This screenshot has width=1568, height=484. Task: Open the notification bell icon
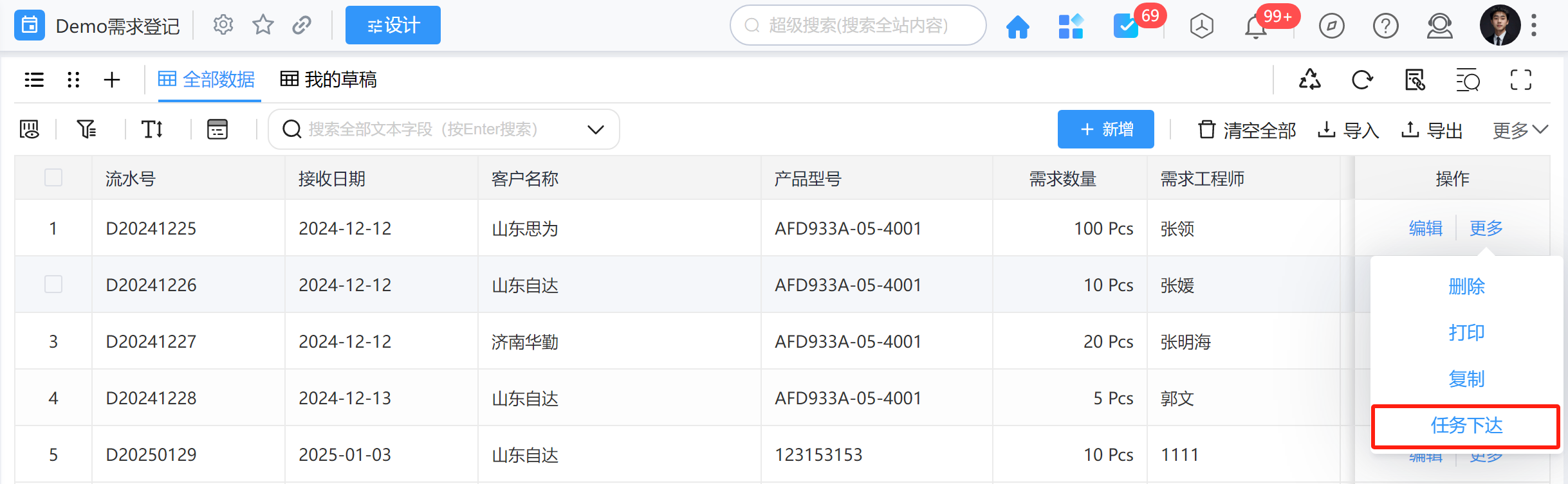(1255, 27)
